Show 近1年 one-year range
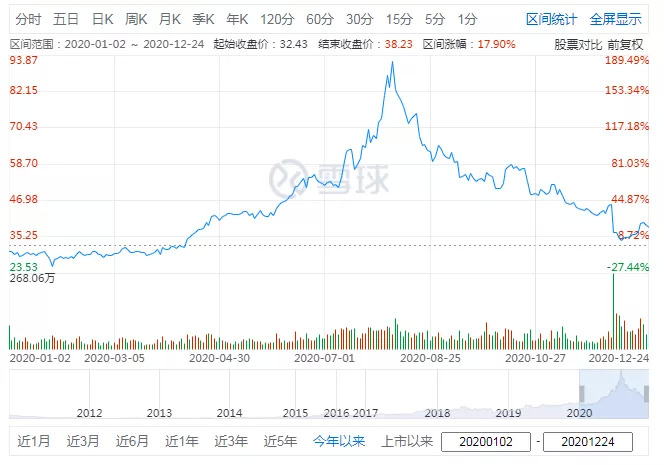664x465 pixels. (x=181, y=441)
